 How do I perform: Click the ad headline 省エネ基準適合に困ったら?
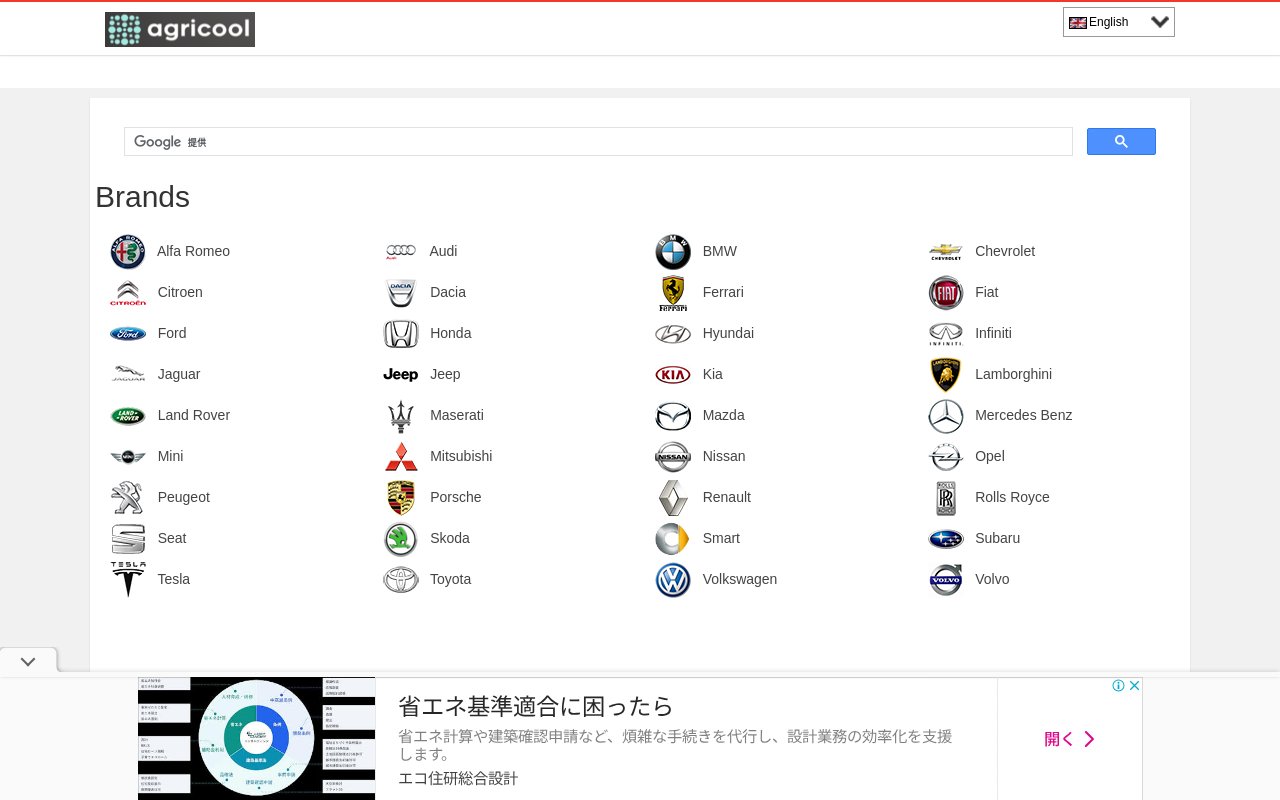[x=536, y=706]
